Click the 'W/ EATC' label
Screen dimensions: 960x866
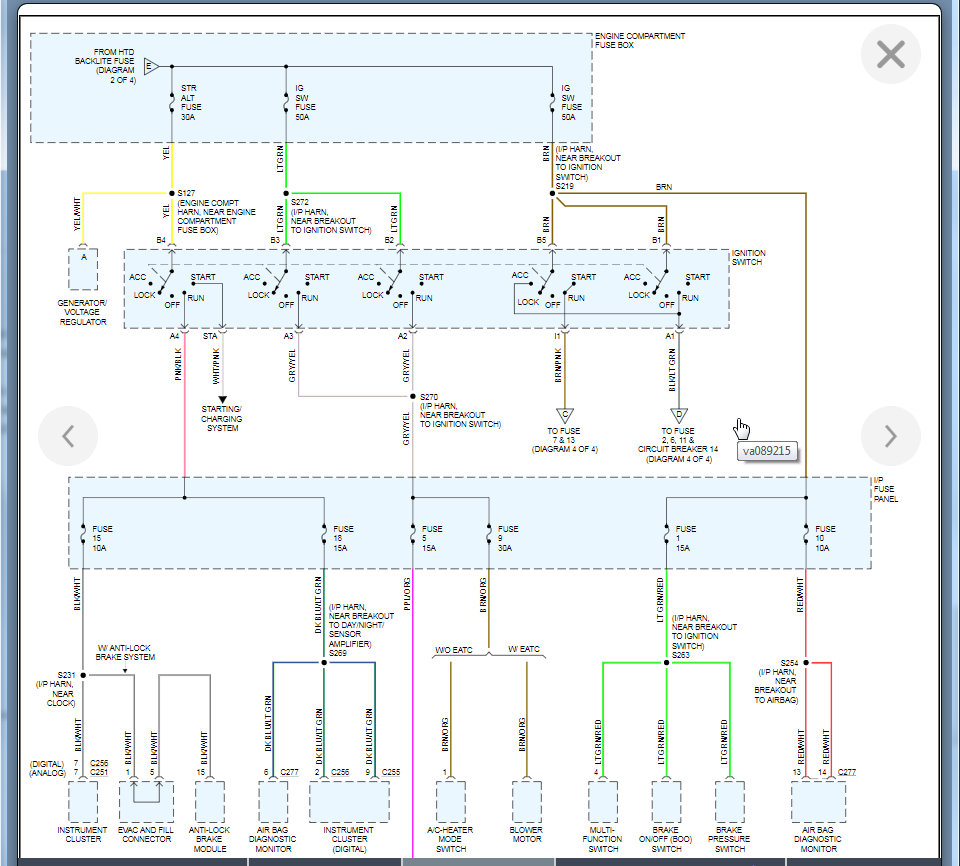click(523, 649)
